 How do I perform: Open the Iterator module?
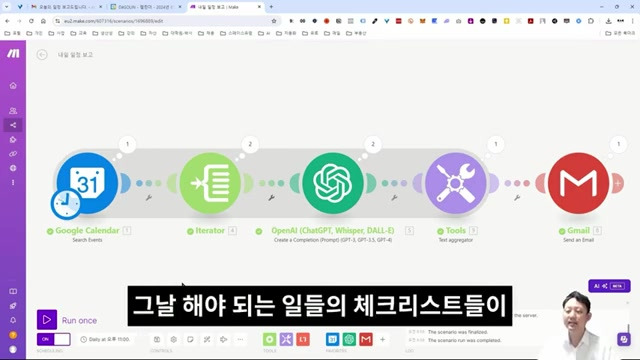point(210,183)
